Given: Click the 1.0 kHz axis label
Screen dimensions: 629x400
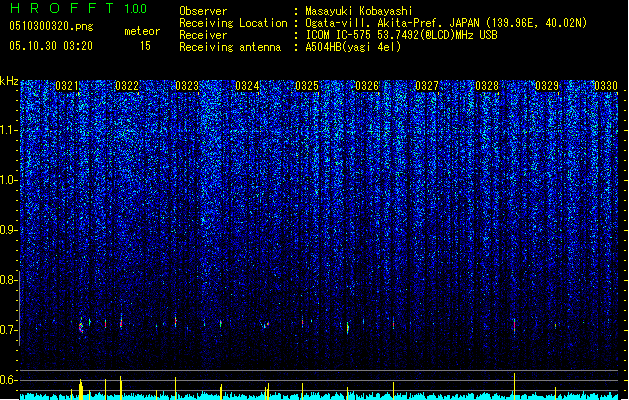Looking at the screenshot, I should (9, 180).
